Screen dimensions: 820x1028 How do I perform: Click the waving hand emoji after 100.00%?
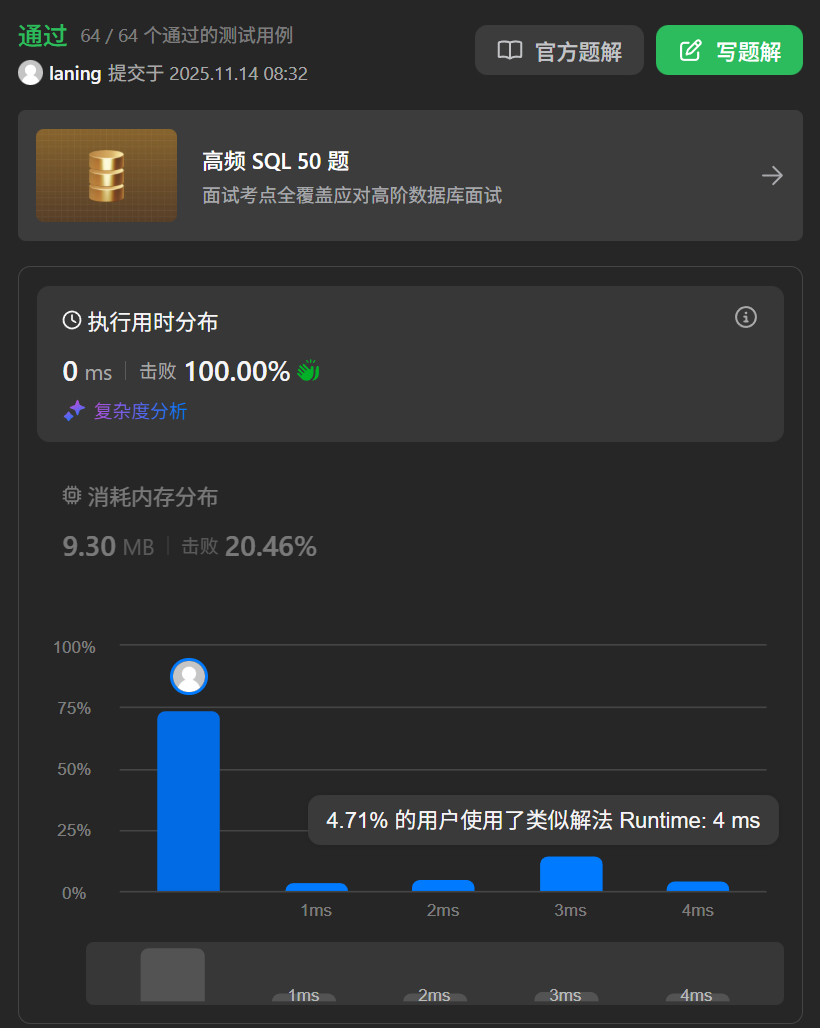(x=307, y=370)
